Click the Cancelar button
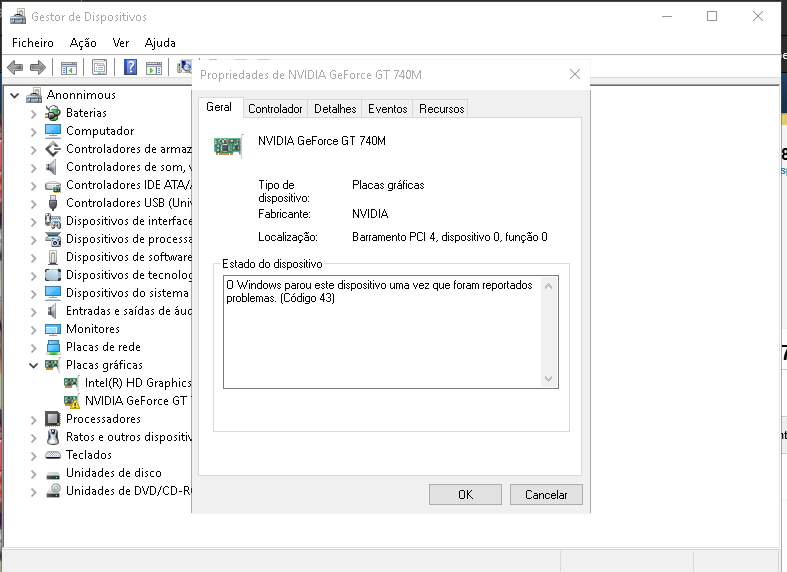787x572 pixels. click(546, 495)
